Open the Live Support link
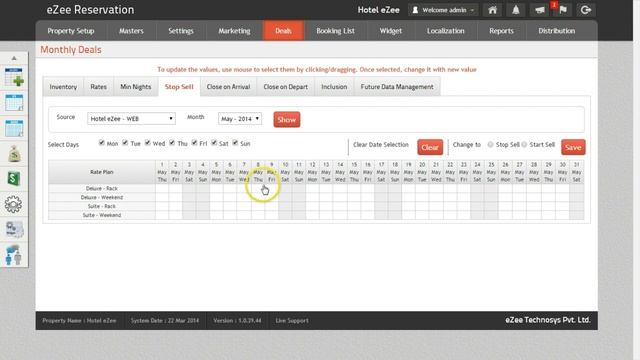 (x=292, y=321)
